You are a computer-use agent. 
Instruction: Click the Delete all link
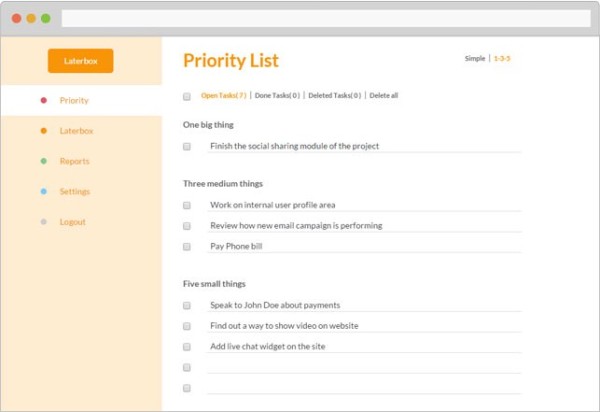point(384,96)
